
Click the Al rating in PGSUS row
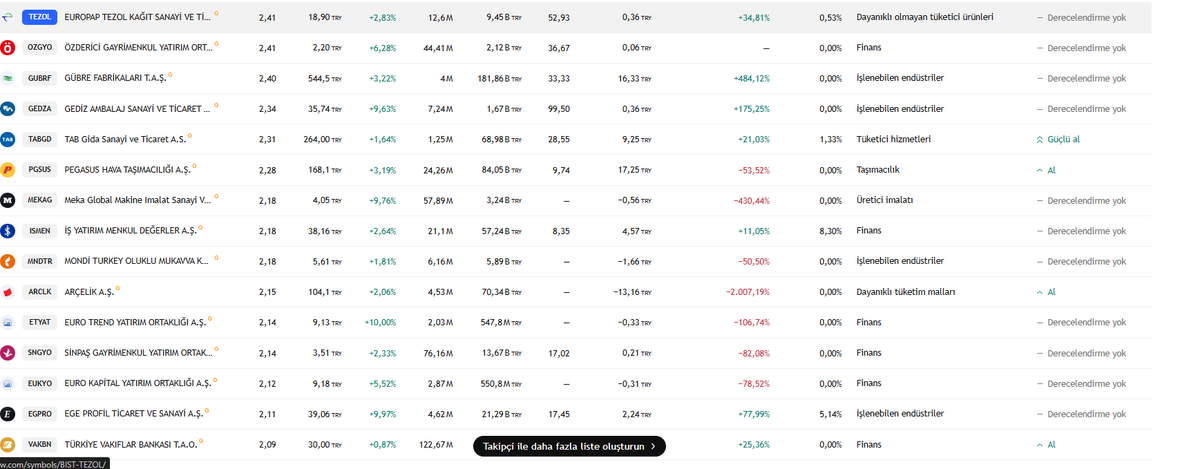(x=1046, y=170)
